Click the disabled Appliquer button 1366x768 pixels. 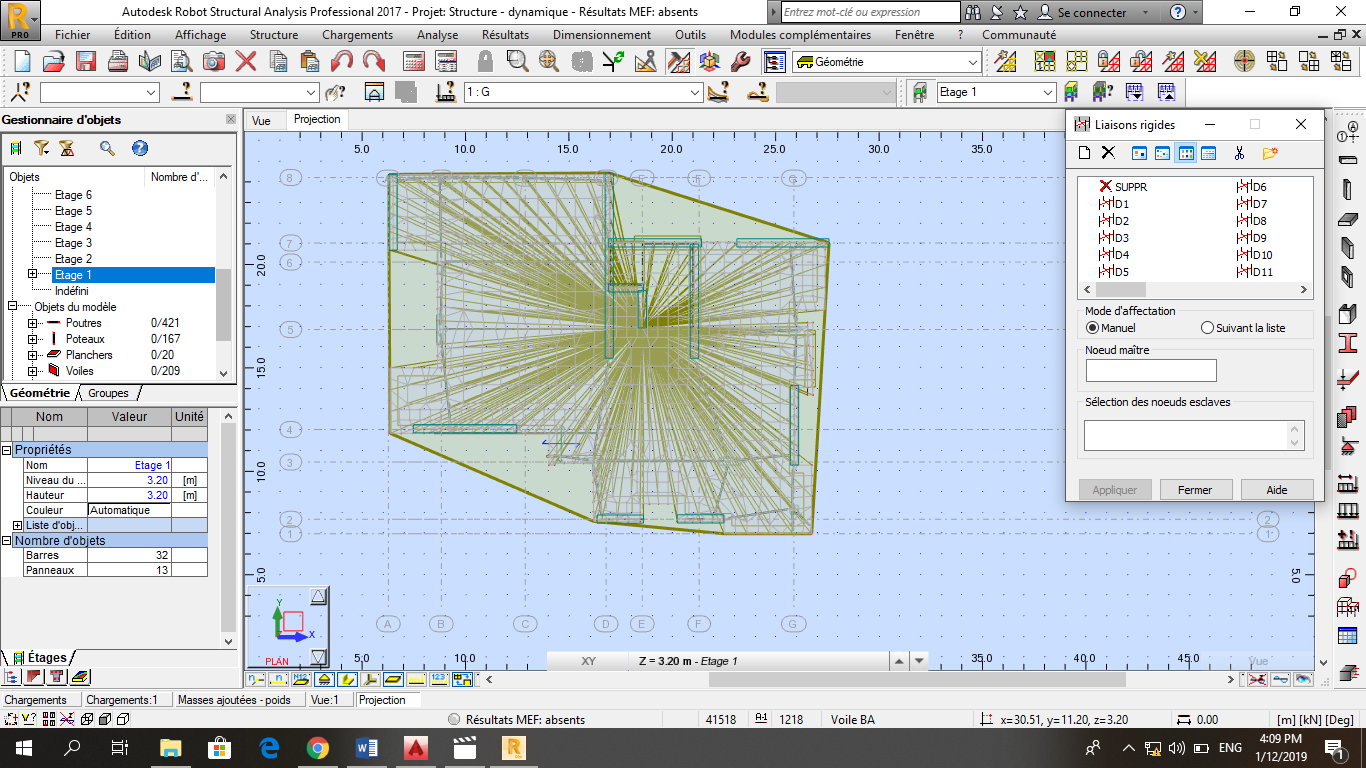coord(1114,490)
